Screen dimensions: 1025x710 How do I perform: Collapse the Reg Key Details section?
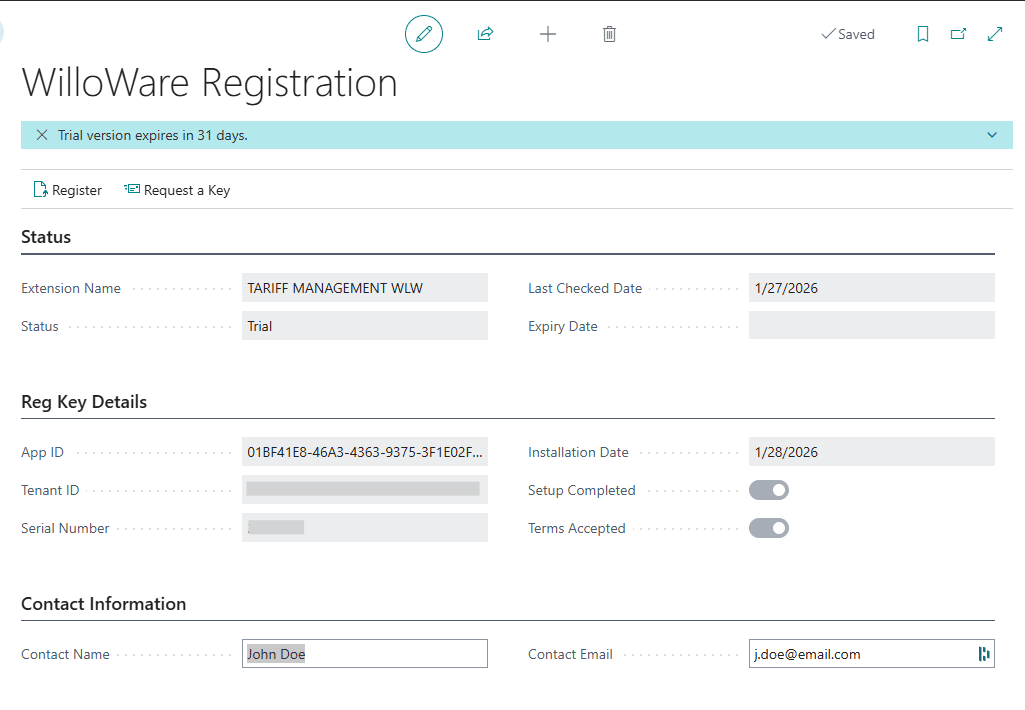[84, 402]
